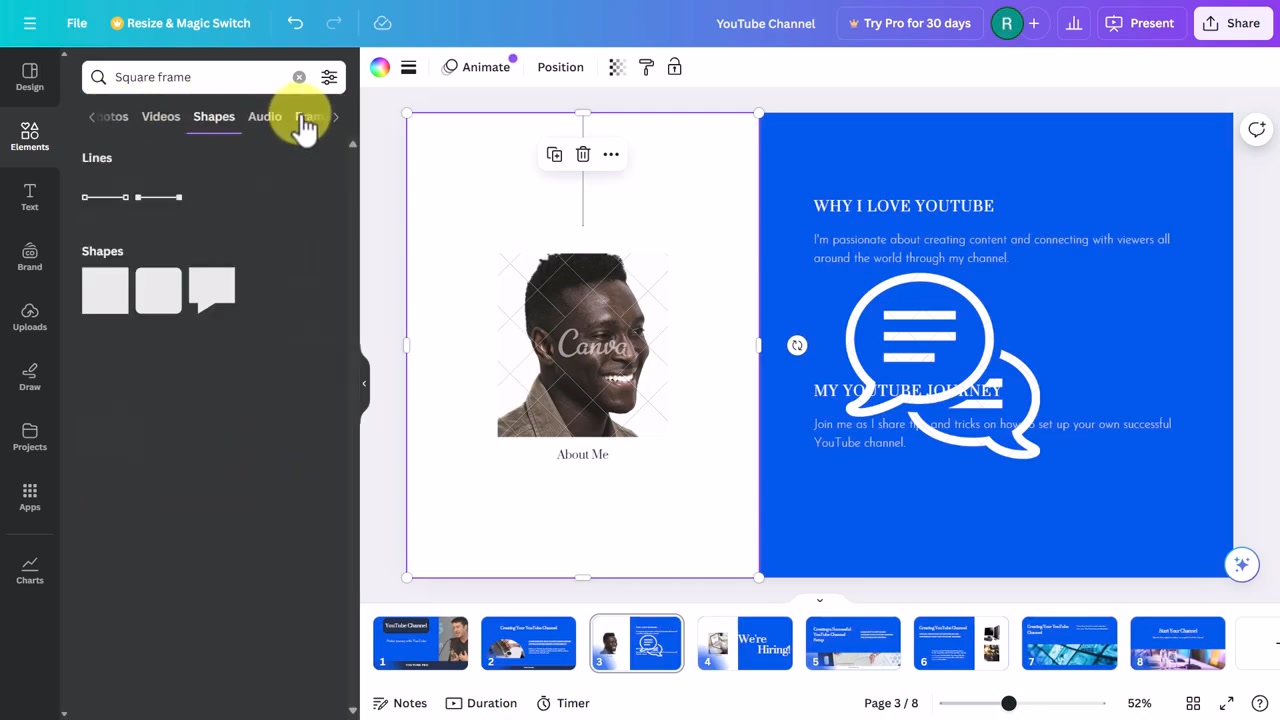
Task: Click Try Pro for 30 days
Action: 909,23
